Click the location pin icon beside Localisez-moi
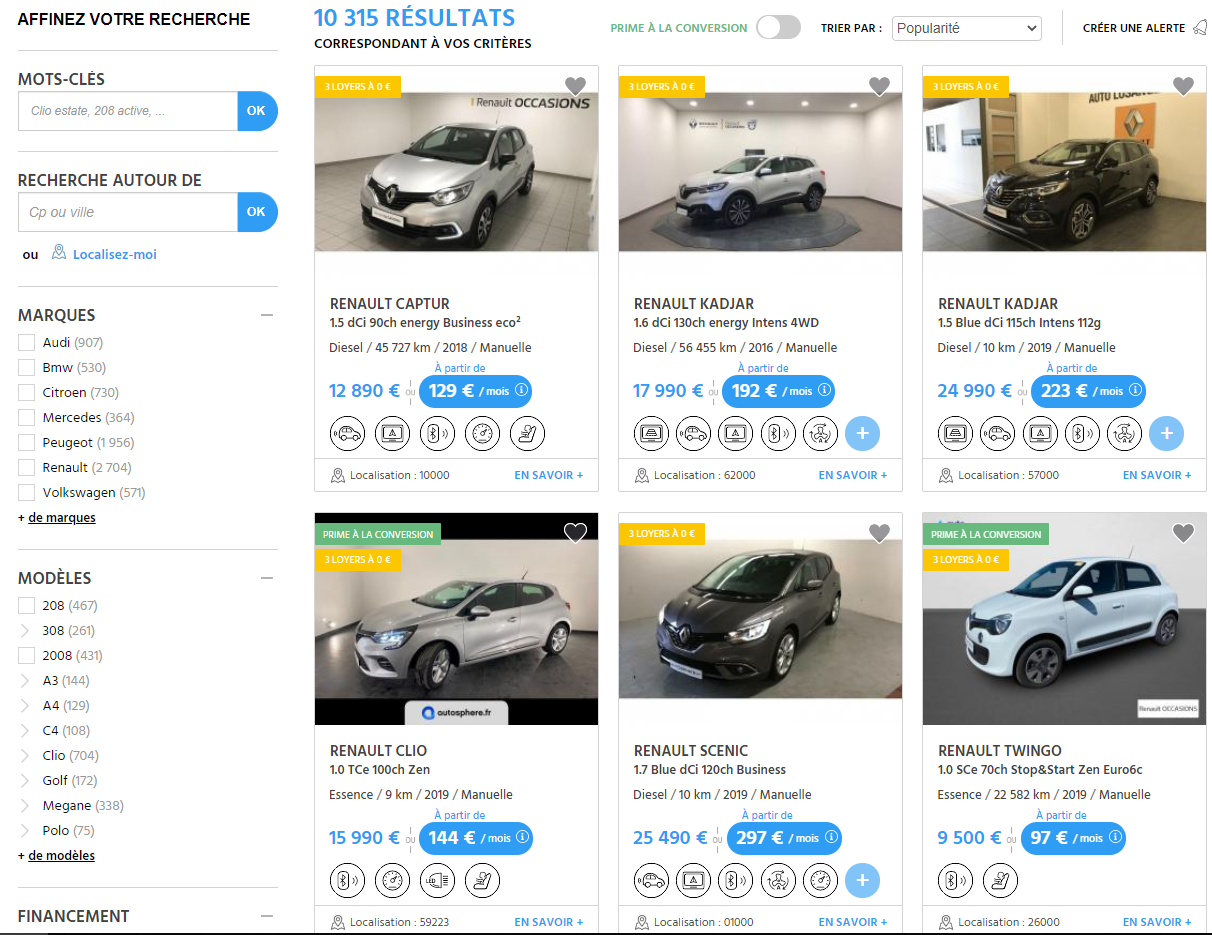Screen dimensions: 1212x935 [x=59, y=253]
